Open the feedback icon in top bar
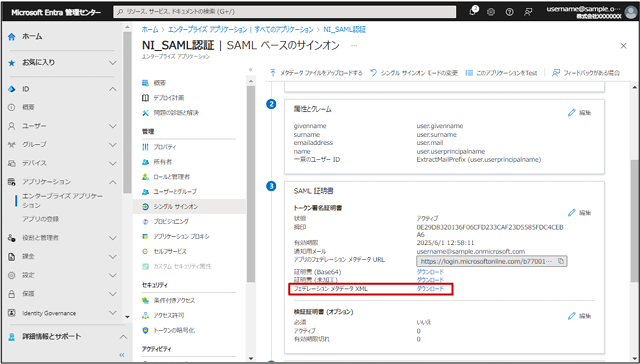 [528, 12]
